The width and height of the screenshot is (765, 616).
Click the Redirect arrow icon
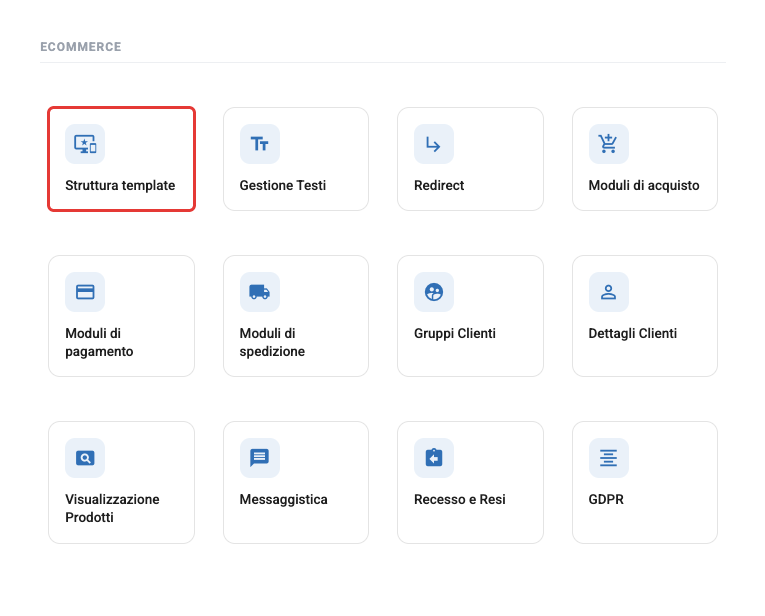pos(434,144)
